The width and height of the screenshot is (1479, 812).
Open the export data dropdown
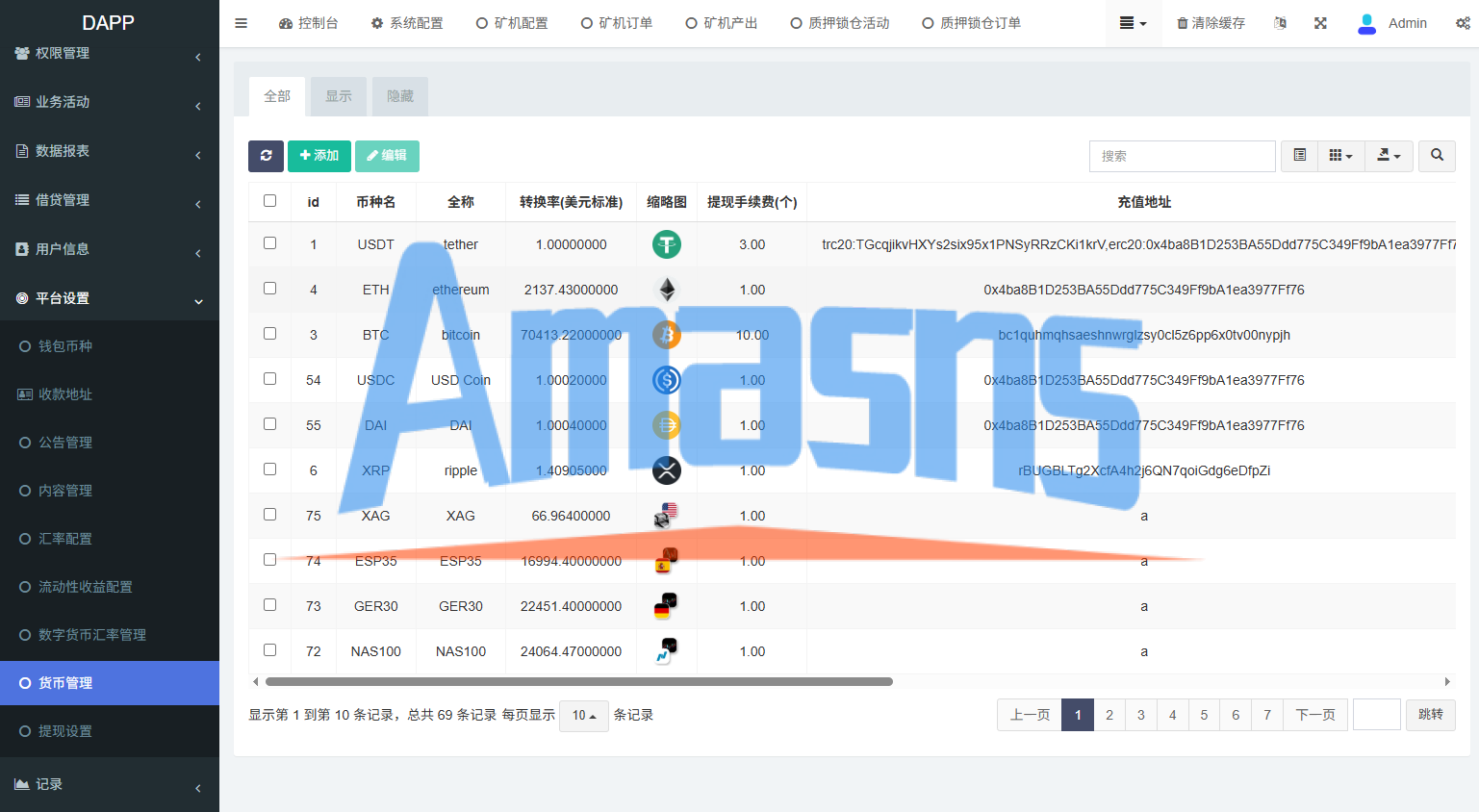1389,156
